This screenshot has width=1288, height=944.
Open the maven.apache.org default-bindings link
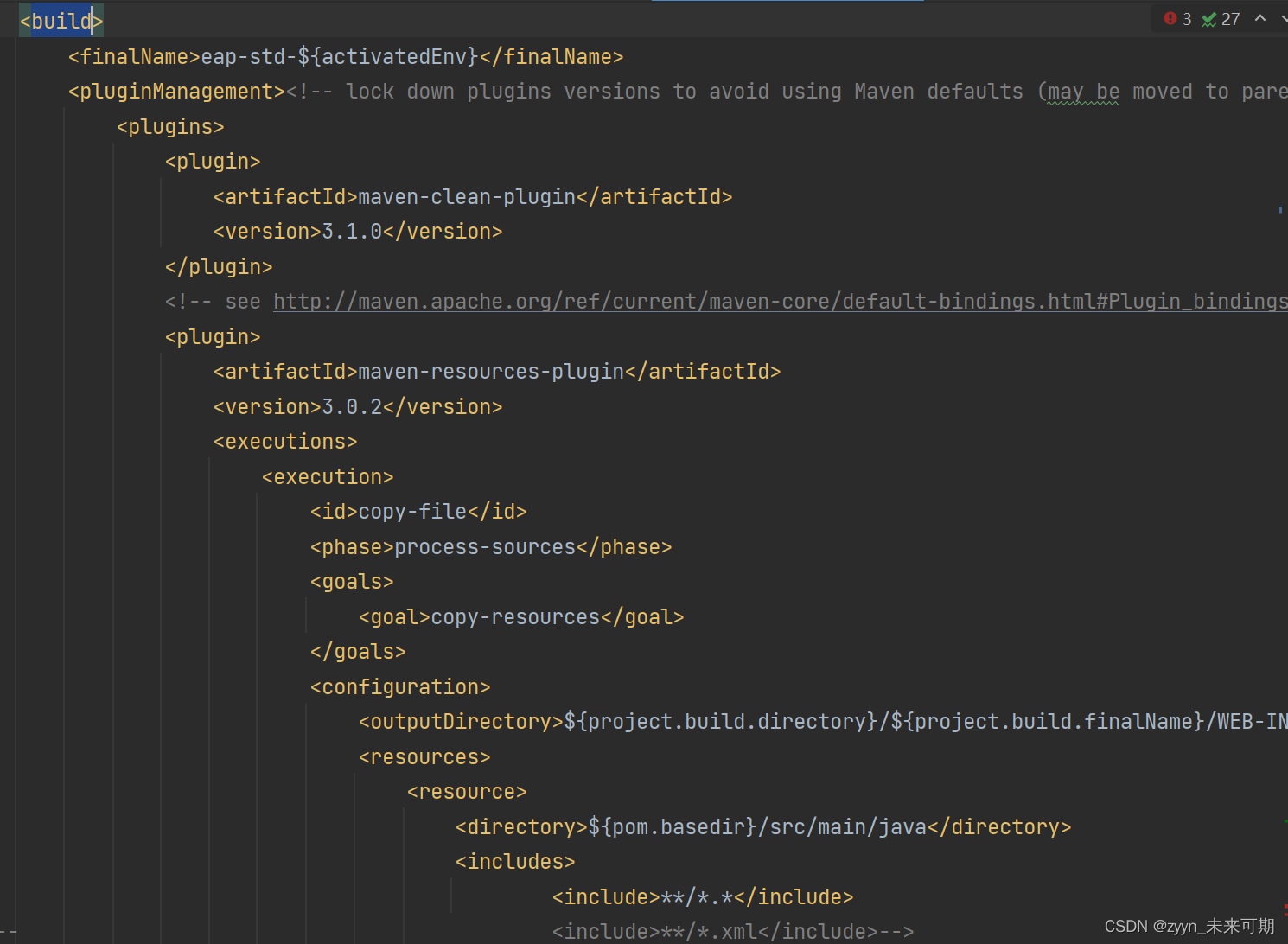[x=781, y=302]
